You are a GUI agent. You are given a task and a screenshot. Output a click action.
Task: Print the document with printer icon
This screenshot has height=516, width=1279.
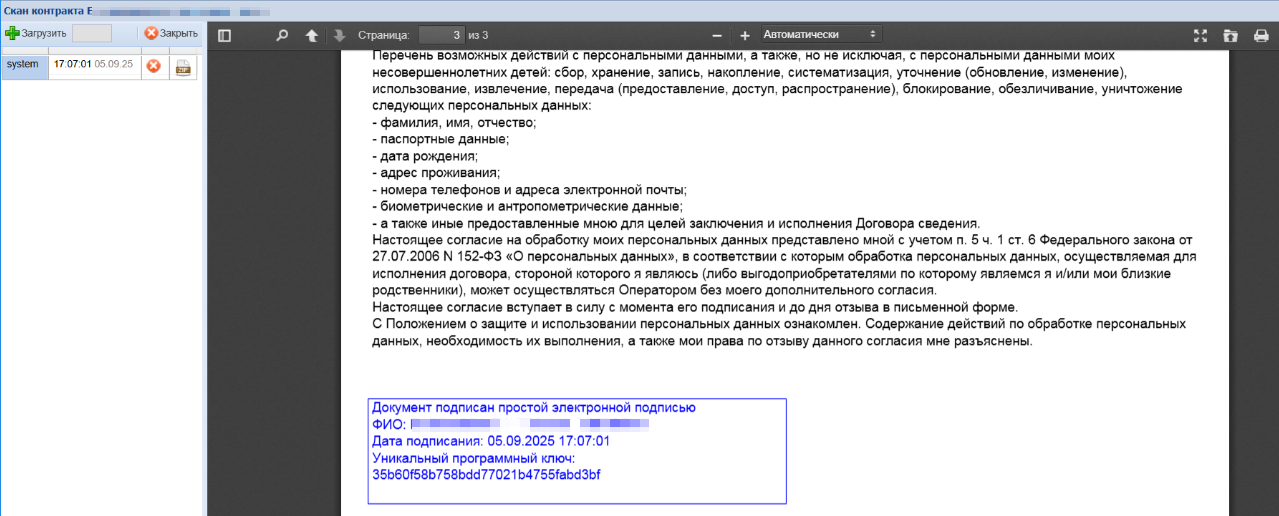point(1259,35)
